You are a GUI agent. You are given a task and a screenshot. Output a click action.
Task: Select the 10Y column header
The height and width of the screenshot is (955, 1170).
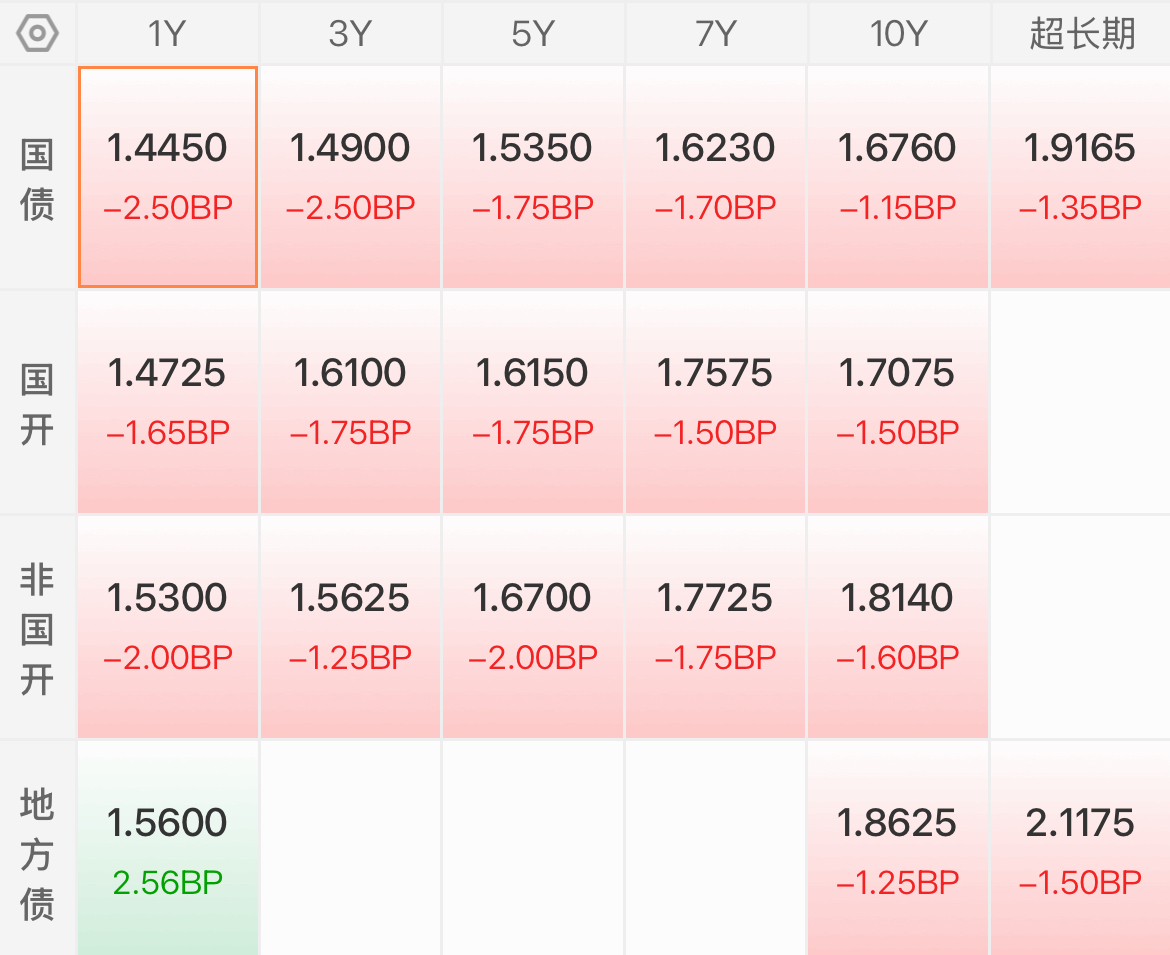point(898,34)
